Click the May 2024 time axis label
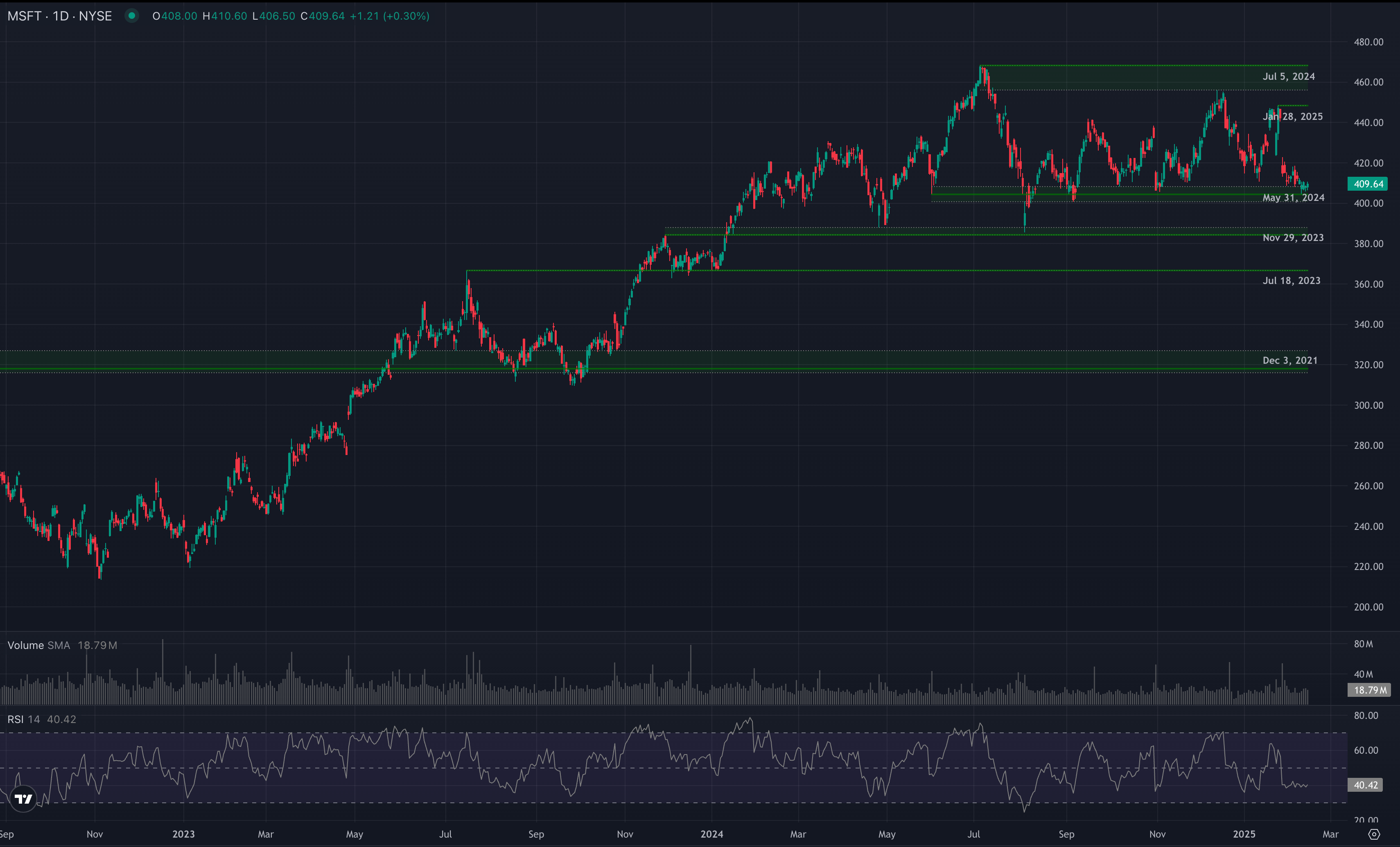 [887, 834]
